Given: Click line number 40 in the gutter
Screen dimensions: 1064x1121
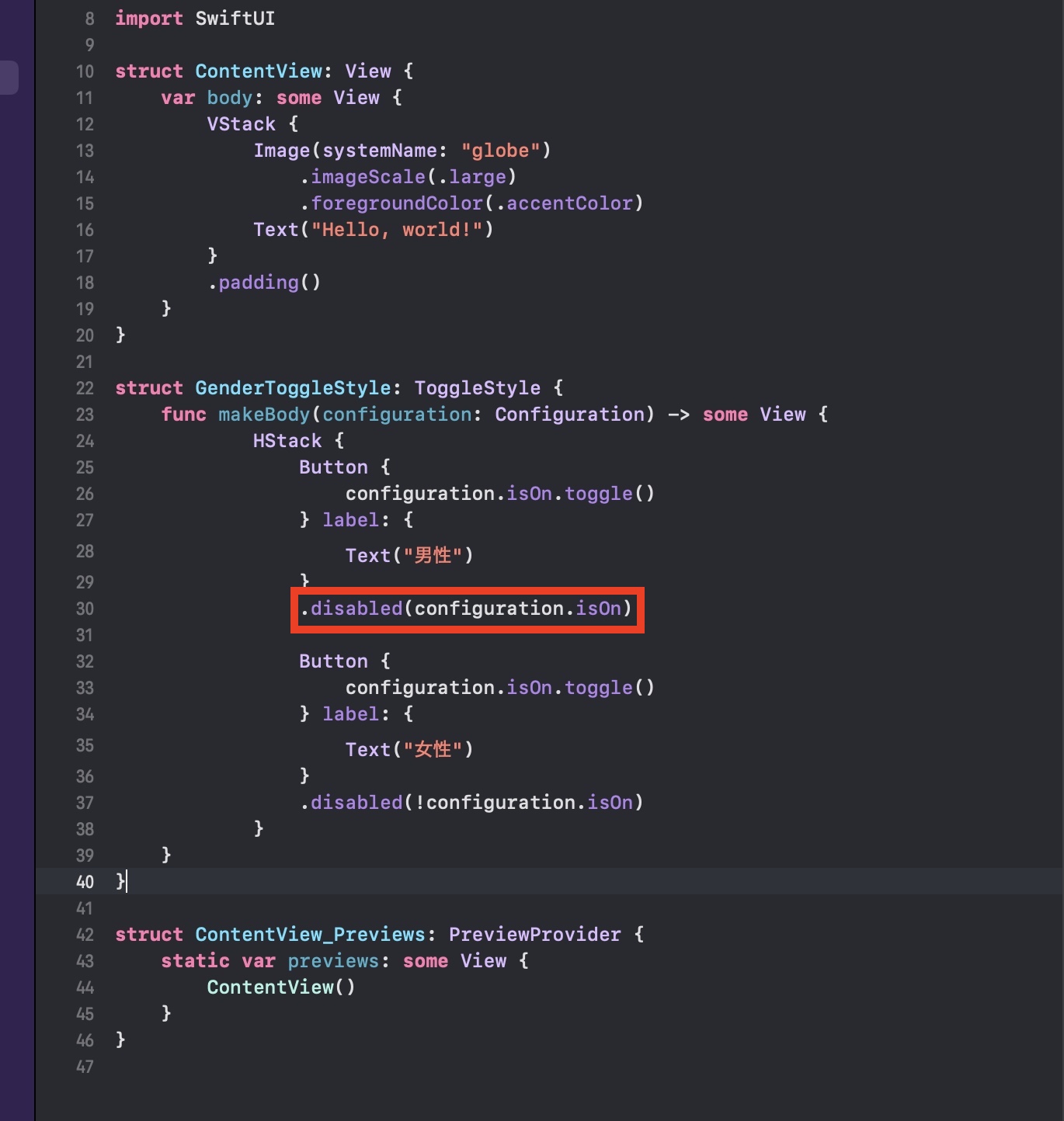Looking at the screenshot, I should click(x=85, y=882).
